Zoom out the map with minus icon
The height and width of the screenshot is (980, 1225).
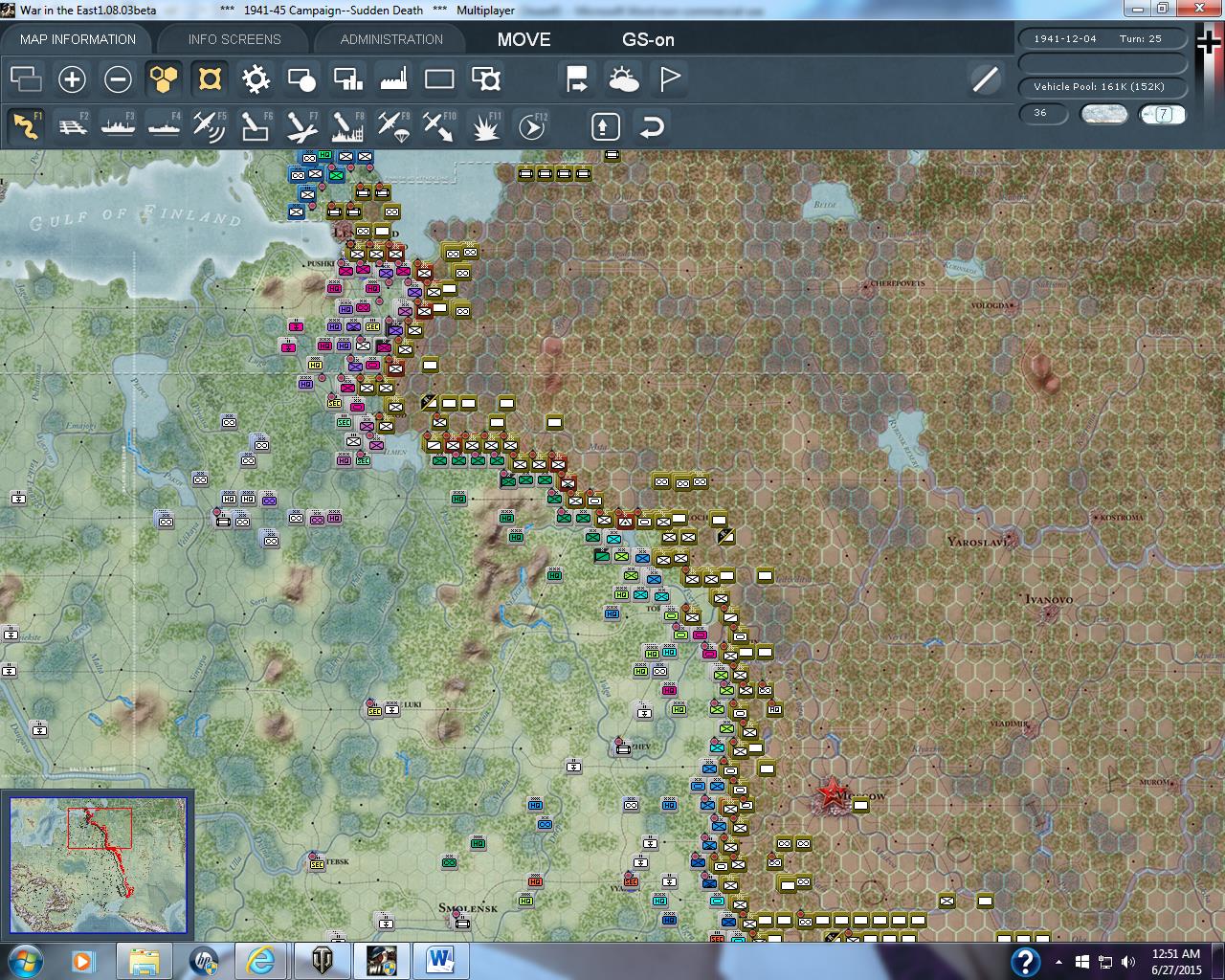[118, 79]
